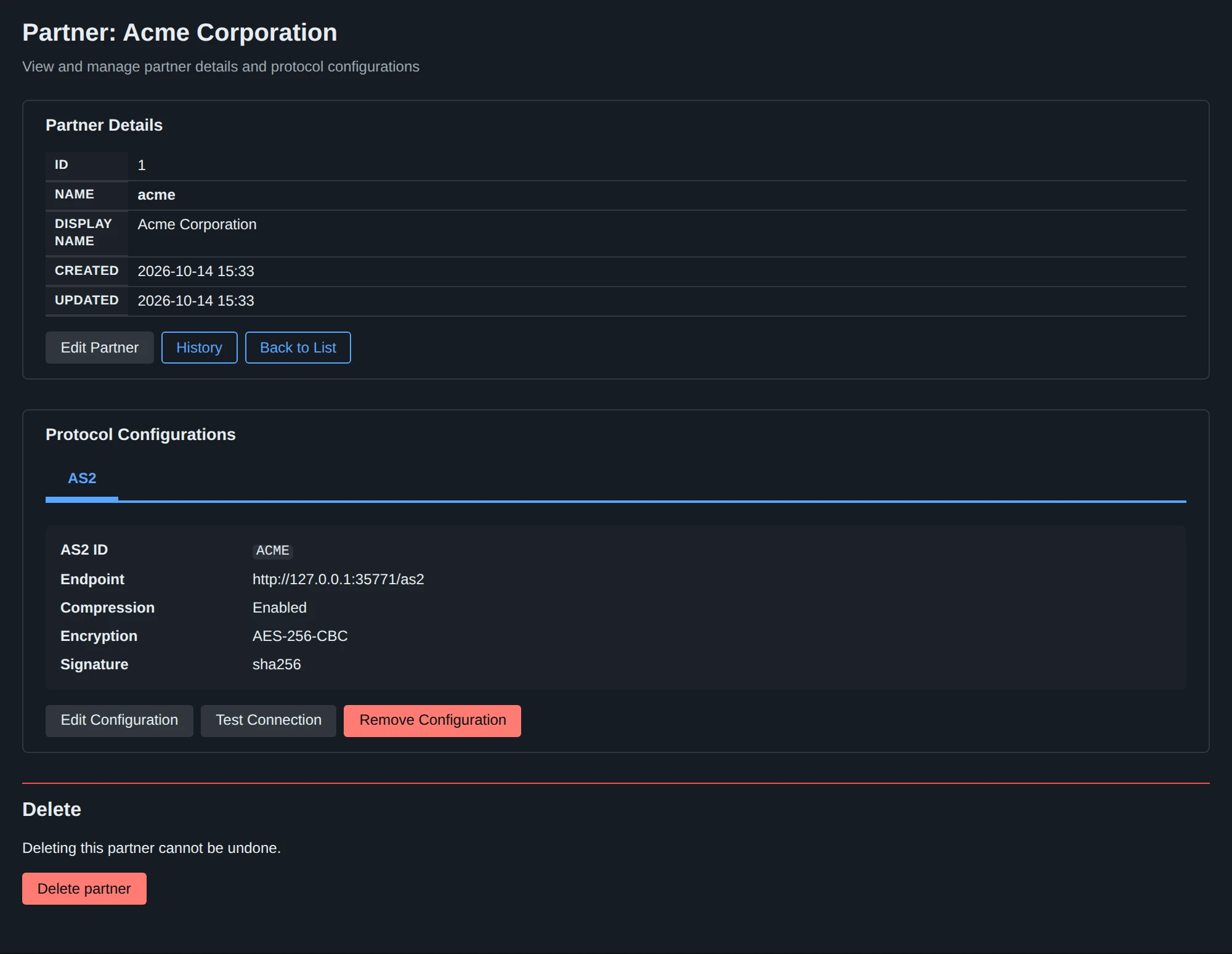Click the Updated row timestamp 2026-10-14 15:33
Viewport: 1232px width, 954px height.
click(x=196, y=301)
